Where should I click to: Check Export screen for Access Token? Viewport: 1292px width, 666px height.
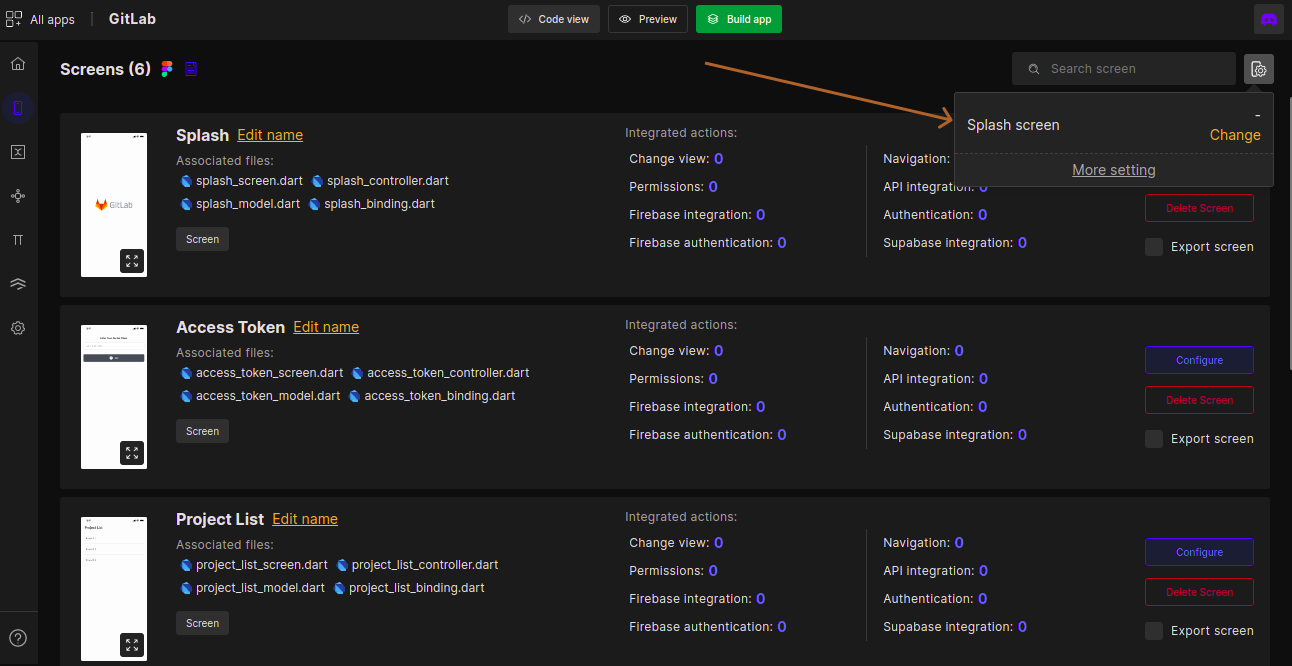point(1152,438)
